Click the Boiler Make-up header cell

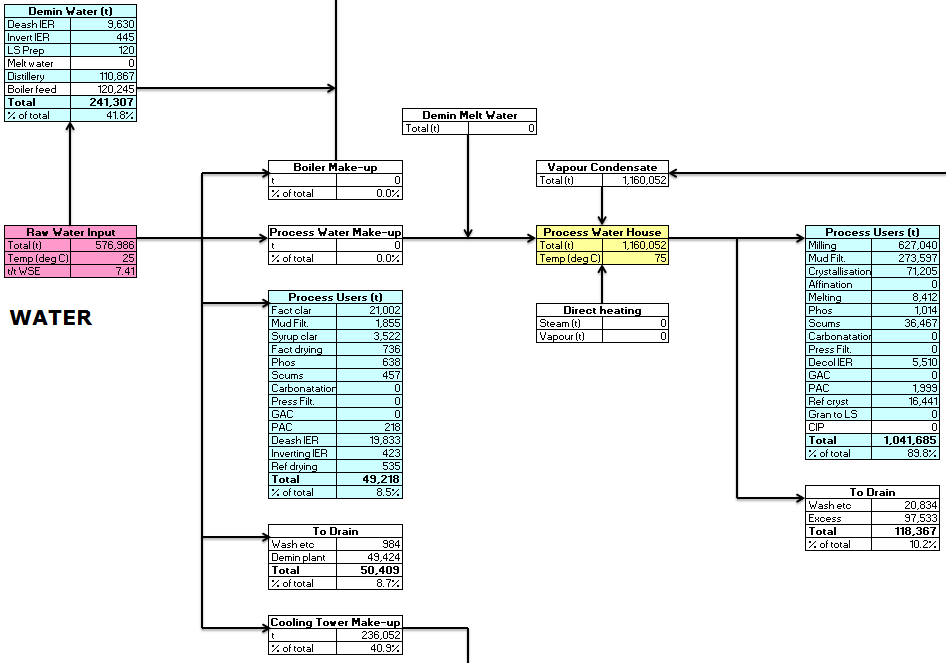pos(335,167)
